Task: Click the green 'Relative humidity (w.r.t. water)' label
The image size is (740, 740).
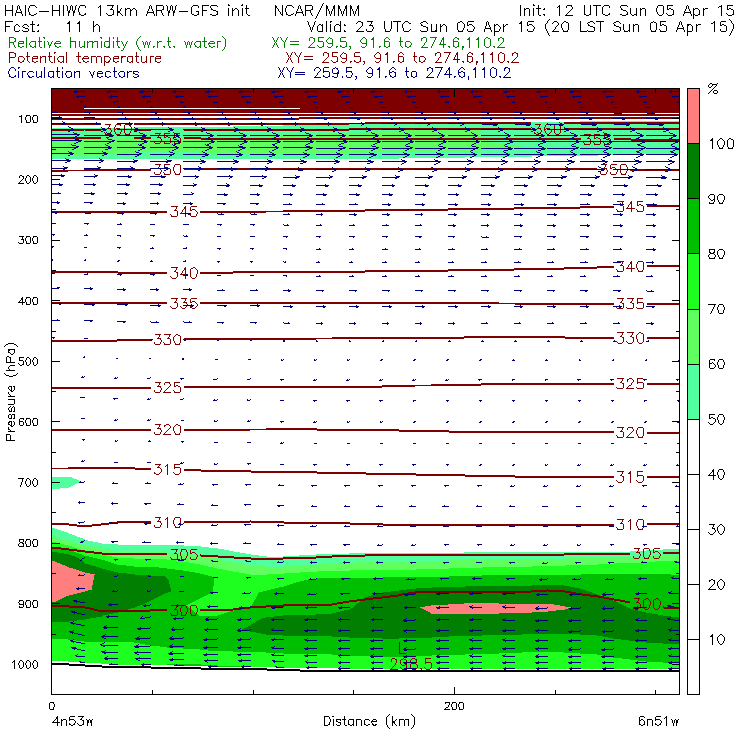Action: pos(118,43)
